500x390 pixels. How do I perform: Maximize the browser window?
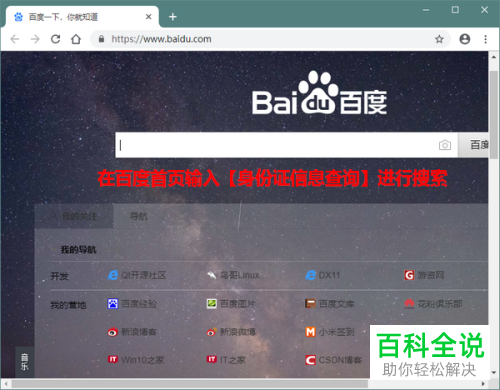(x=455, y=10)
